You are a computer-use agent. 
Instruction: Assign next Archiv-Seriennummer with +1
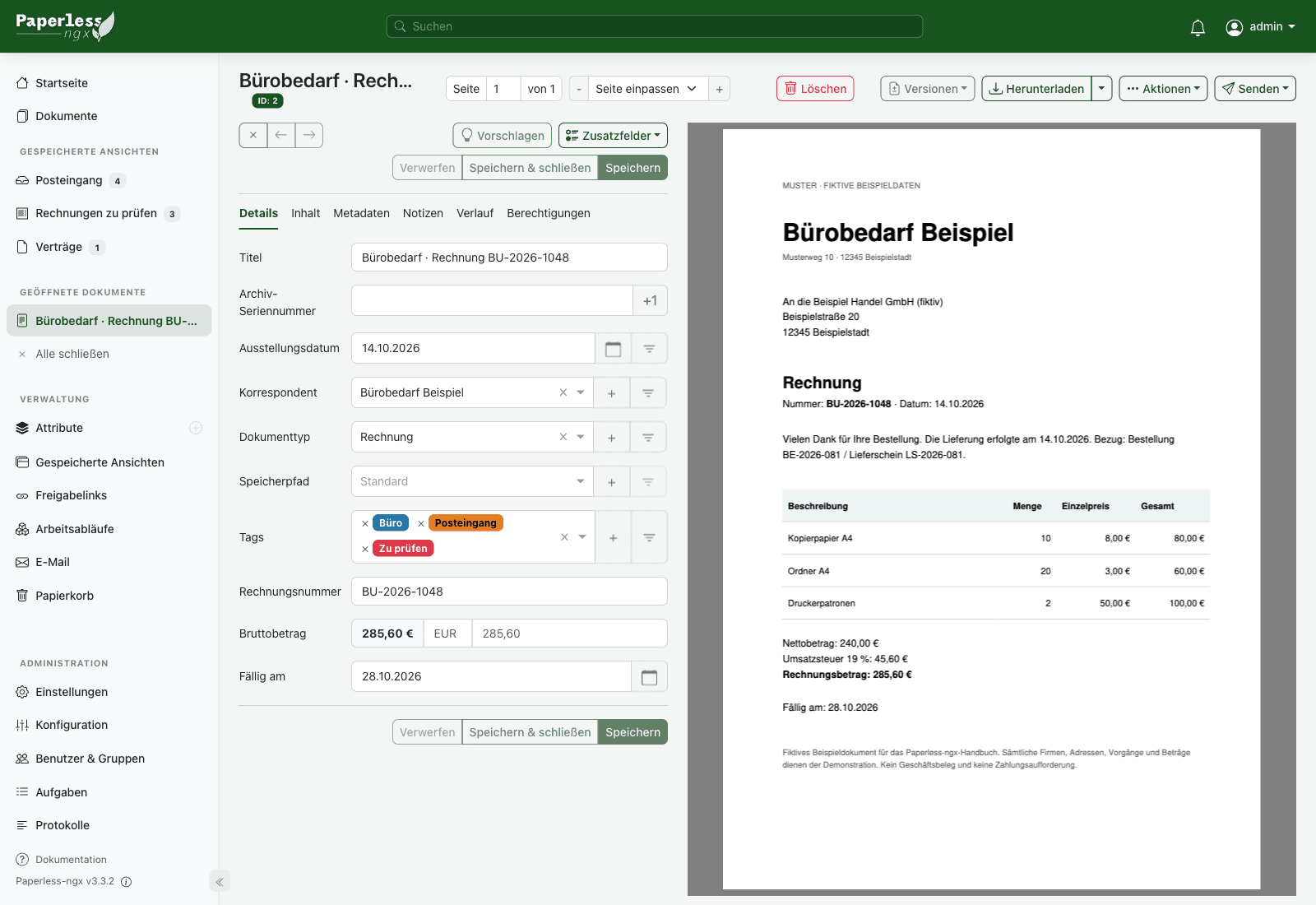click(650, 301)
